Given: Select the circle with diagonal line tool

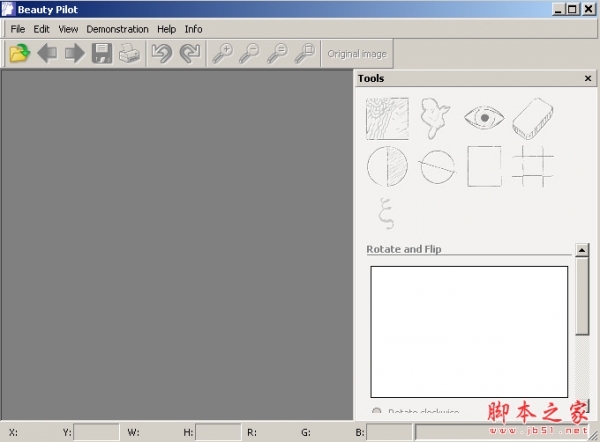Looking at the screenshot, I should click(437, 167).
